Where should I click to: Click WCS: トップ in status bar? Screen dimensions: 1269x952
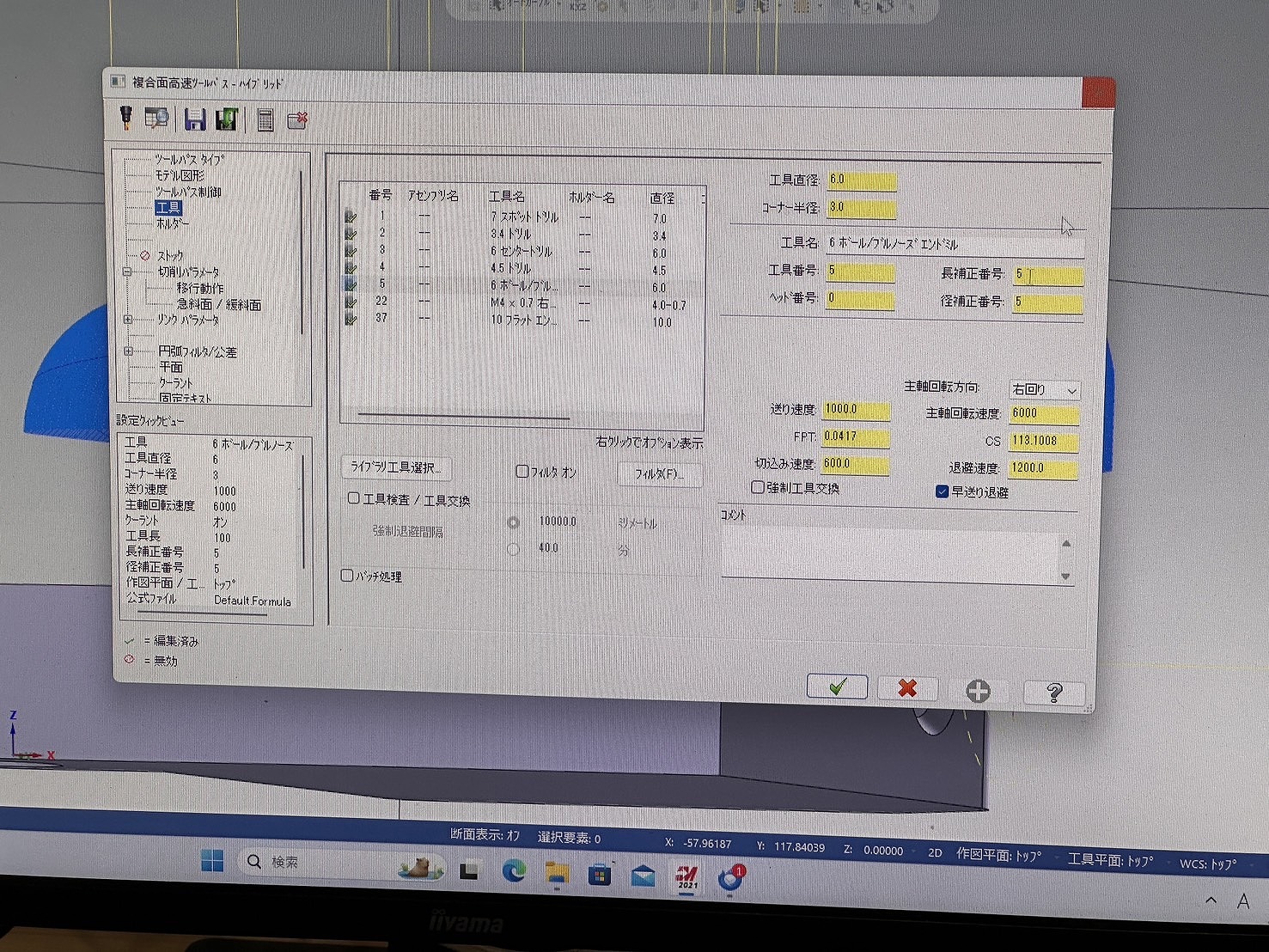coord(1208,864)
